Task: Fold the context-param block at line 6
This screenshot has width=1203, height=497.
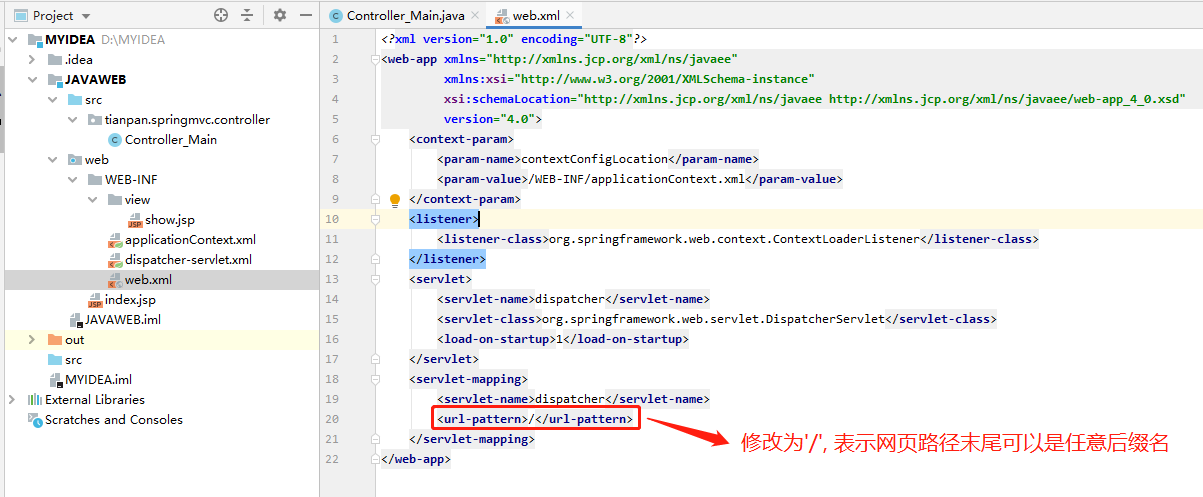Action: pyautogui.click(x=375, y=139)
